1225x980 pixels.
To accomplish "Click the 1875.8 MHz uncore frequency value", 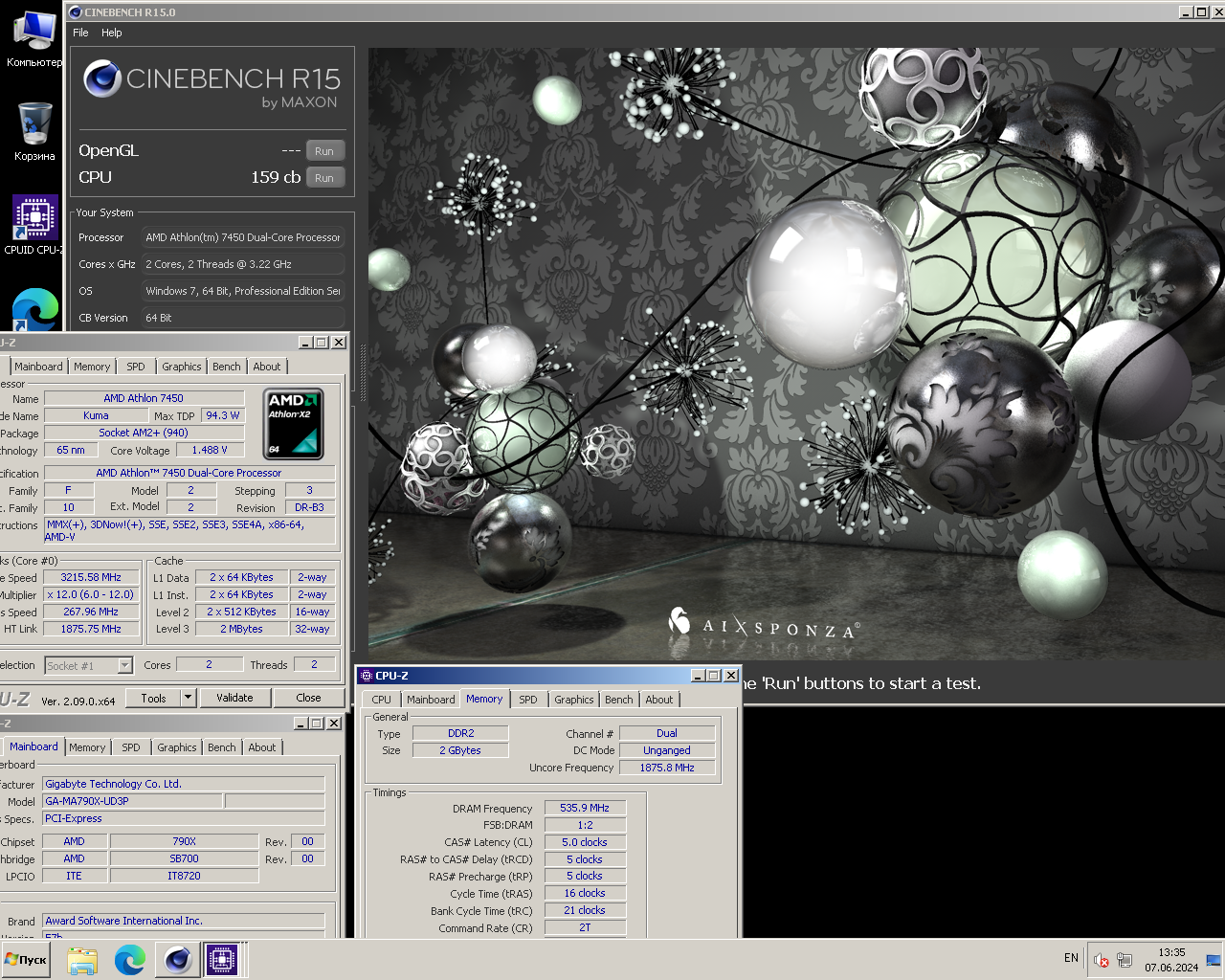I will click(x=667, y=768).
